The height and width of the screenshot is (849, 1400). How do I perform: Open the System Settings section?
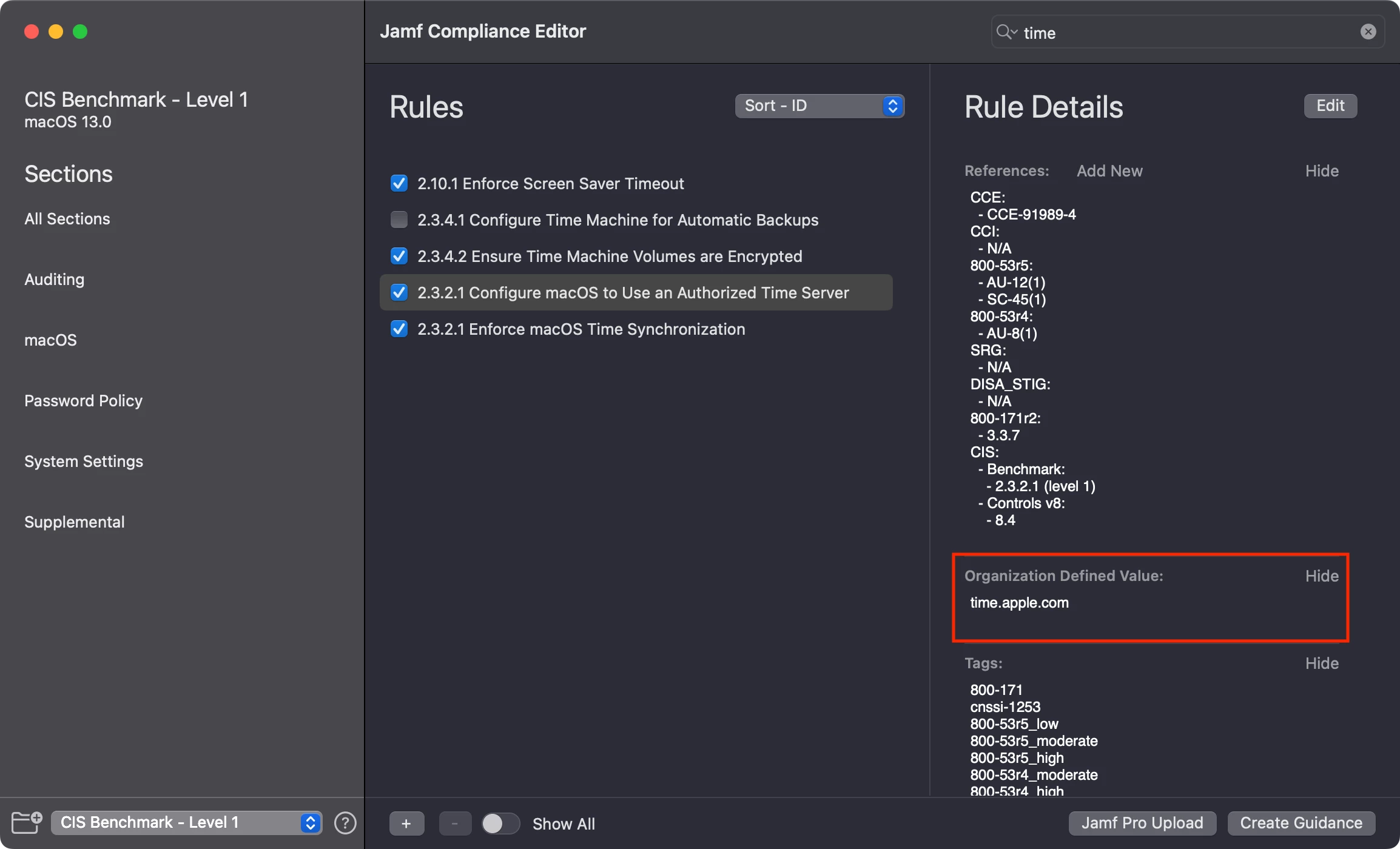[84, 461]
